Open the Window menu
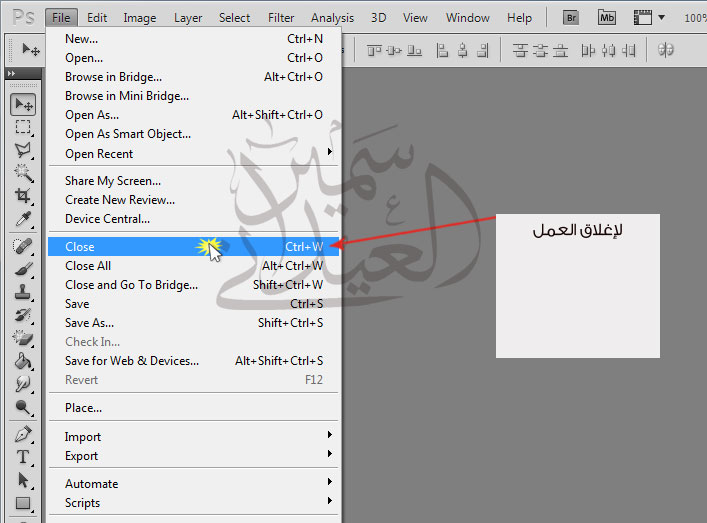Viewport: 707px width, 523px height. pyautogui.click(x=468, y=18)
